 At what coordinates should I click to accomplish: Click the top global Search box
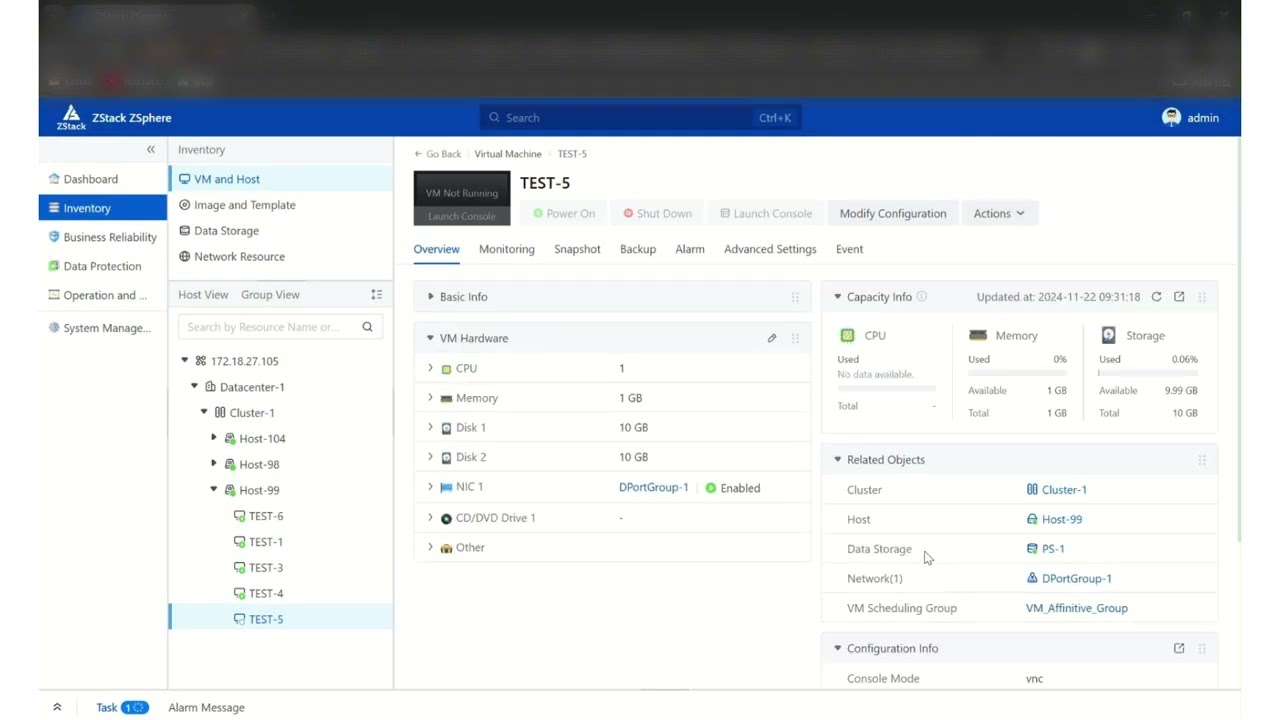point(640,117)
